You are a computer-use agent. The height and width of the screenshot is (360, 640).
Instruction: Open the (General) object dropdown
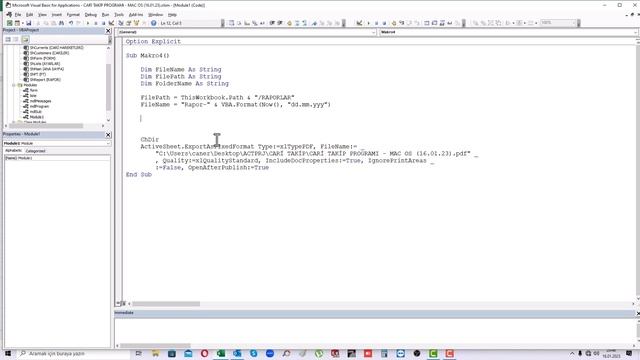tap(373, 32)
